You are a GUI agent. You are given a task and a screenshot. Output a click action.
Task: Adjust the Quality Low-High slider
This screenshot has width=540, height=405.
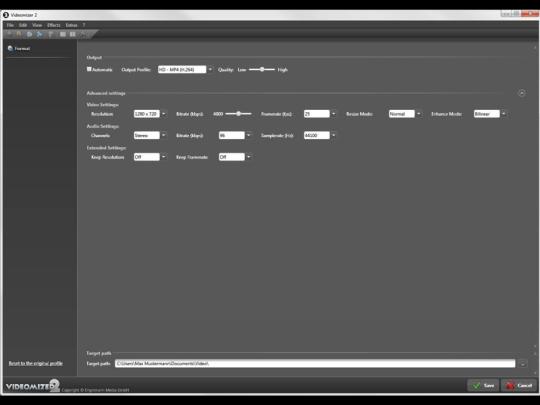(262, 70)
